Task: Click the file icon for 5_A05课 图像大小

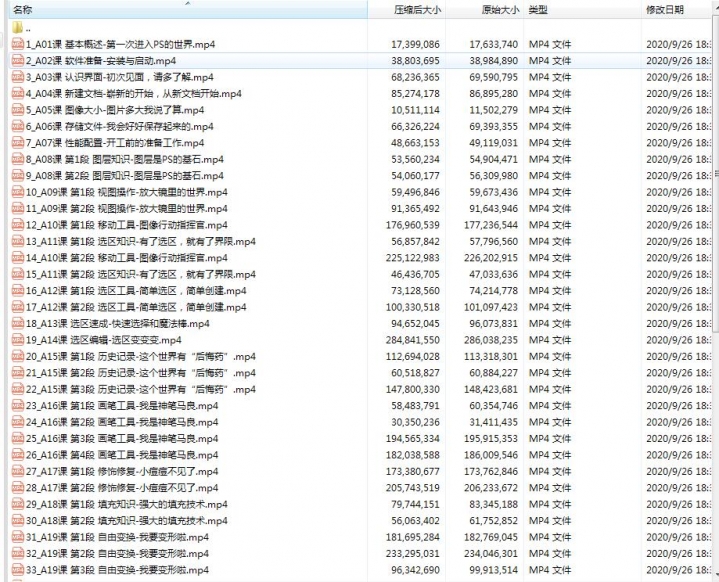Action: click(x=18, y=110)
